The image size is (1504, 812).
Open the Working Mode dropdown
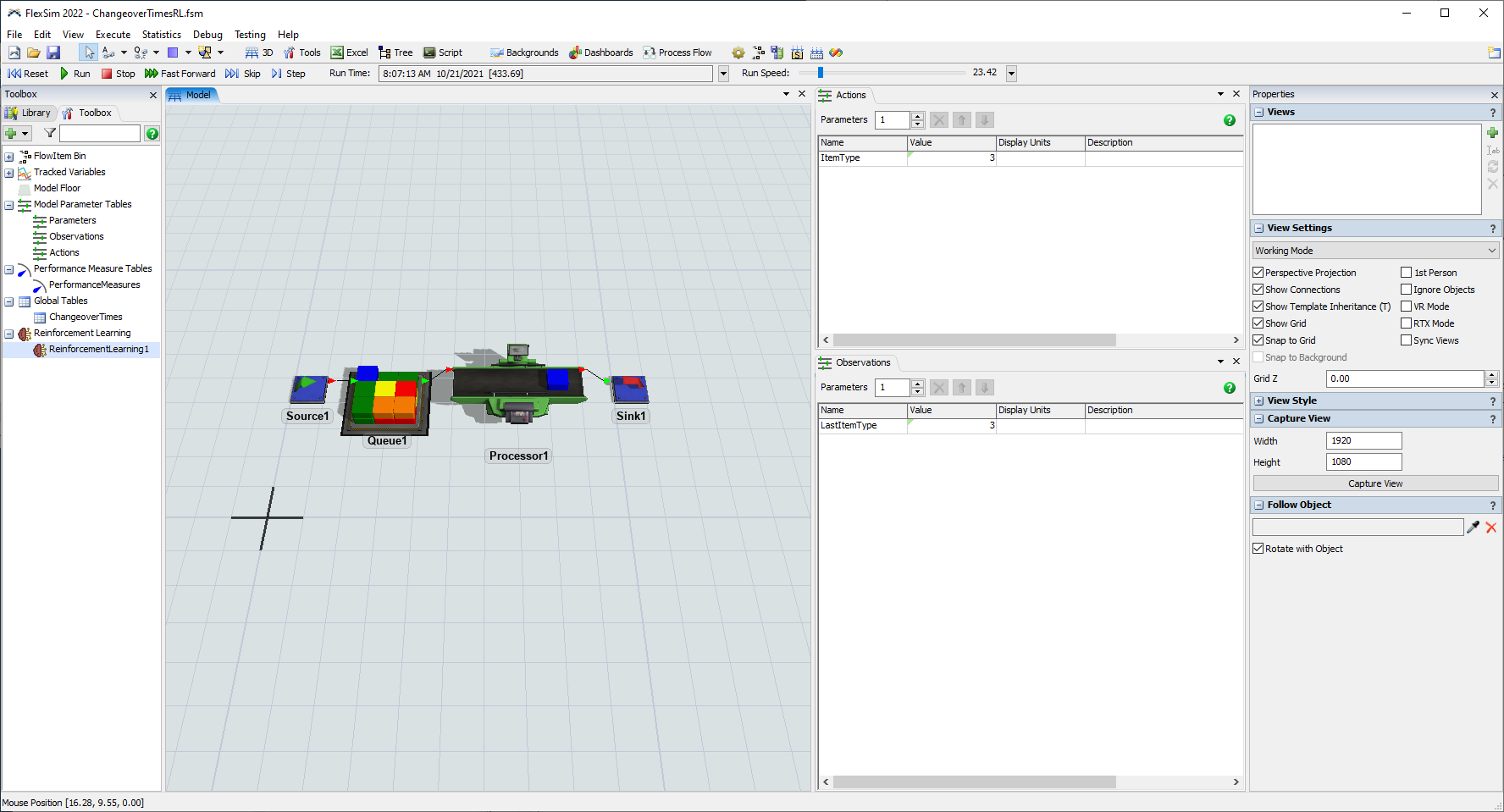click(1375, 251)
